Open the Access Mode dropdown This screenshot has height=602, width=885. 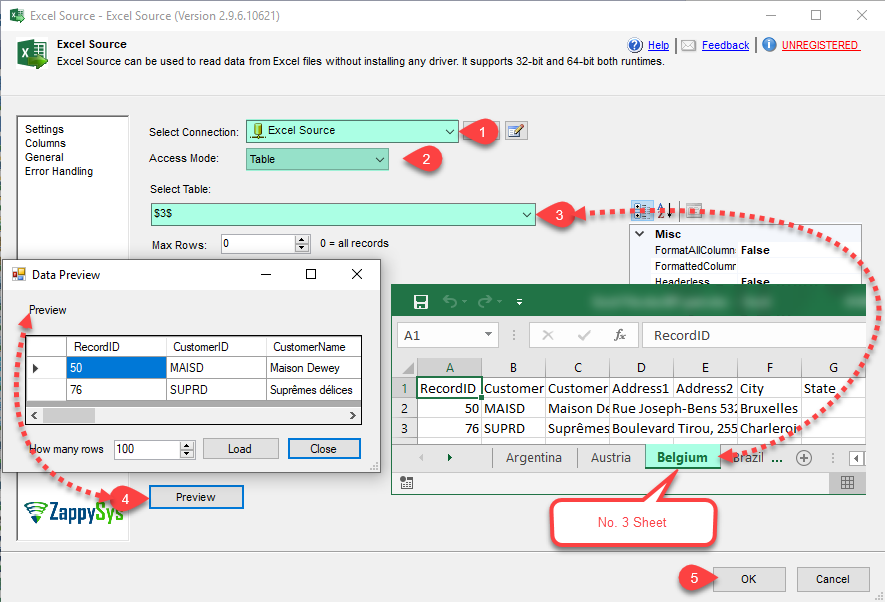coord(379,159)
